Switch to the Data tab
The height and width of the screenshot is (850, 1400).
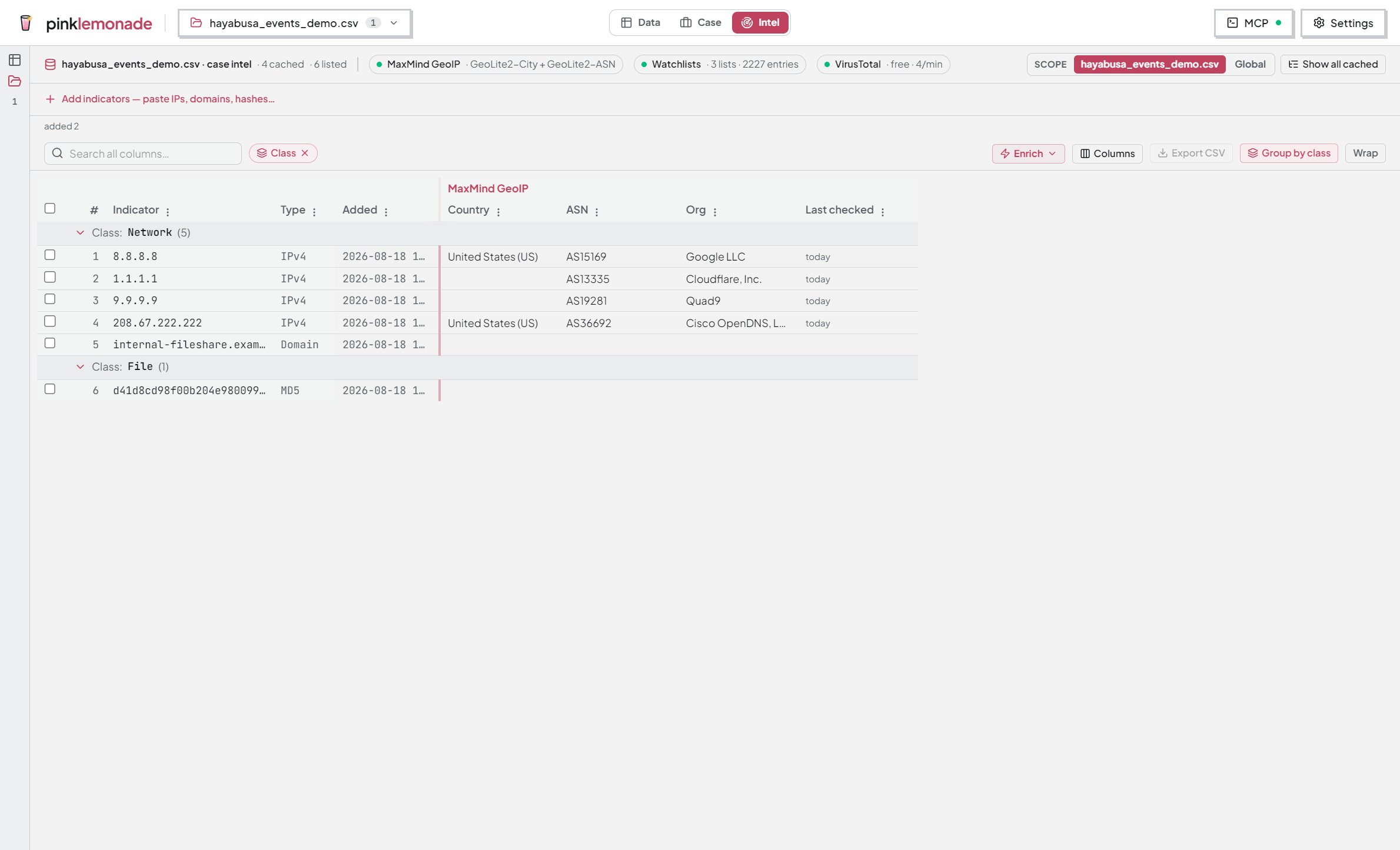click(x=640, y=22)
